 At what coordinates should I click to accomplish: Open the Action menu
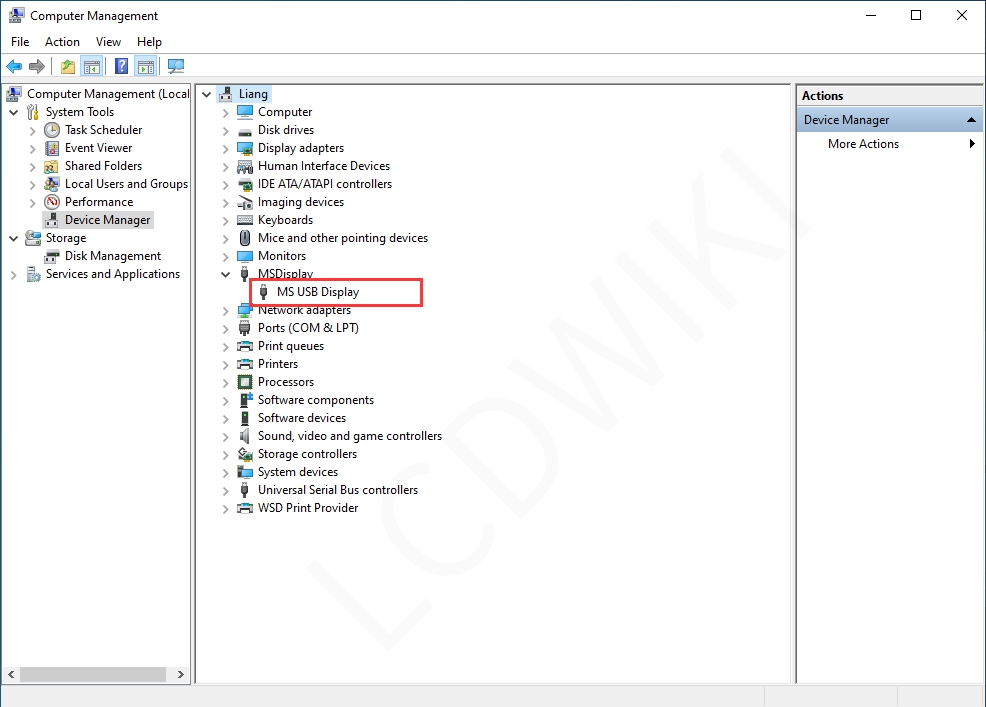pos(62,42)
